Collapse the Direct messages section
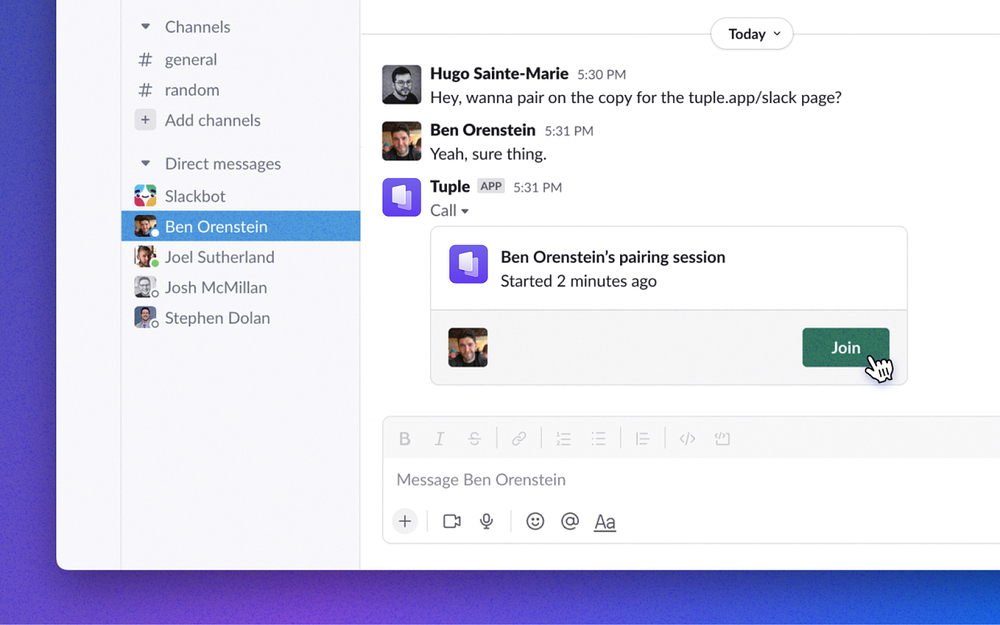The image size is (1000, 625). tap(145, 163)
